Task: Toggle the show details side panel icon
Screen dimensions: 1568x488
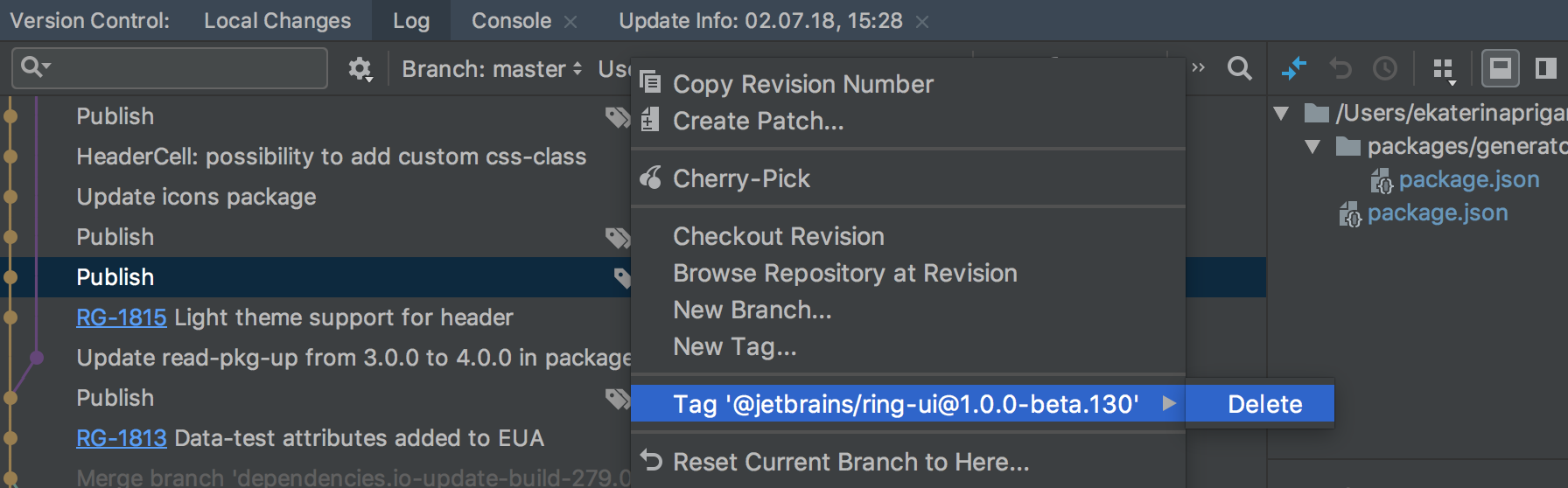Action: (1546, 68)
